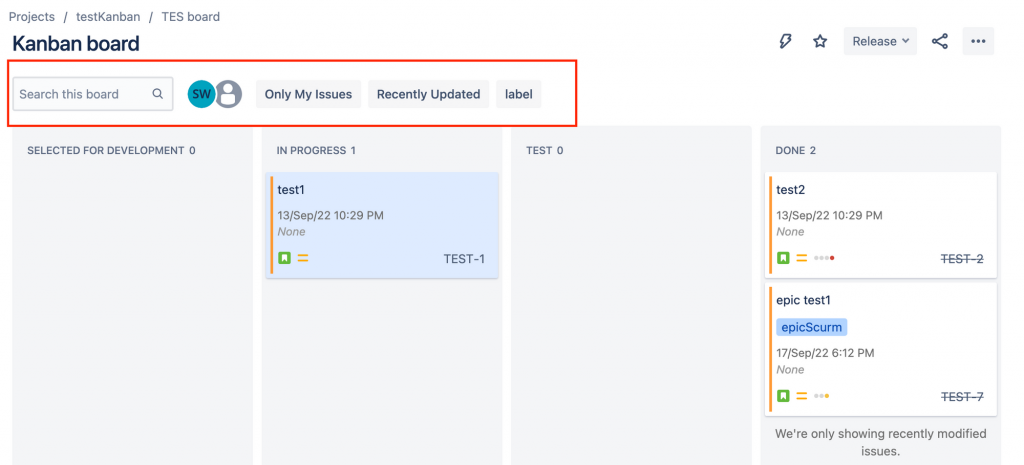The height and width of the screenshot is (465, 1024).
Task: Click the lightning bolt automation icon
Action: [786, 41]
